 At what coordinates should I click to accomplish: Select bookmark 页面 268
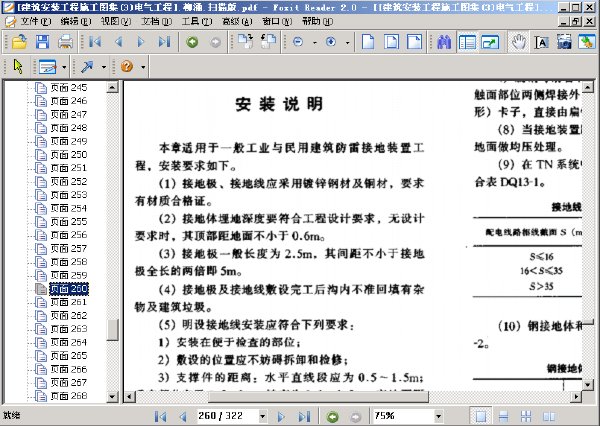point(68,396)
